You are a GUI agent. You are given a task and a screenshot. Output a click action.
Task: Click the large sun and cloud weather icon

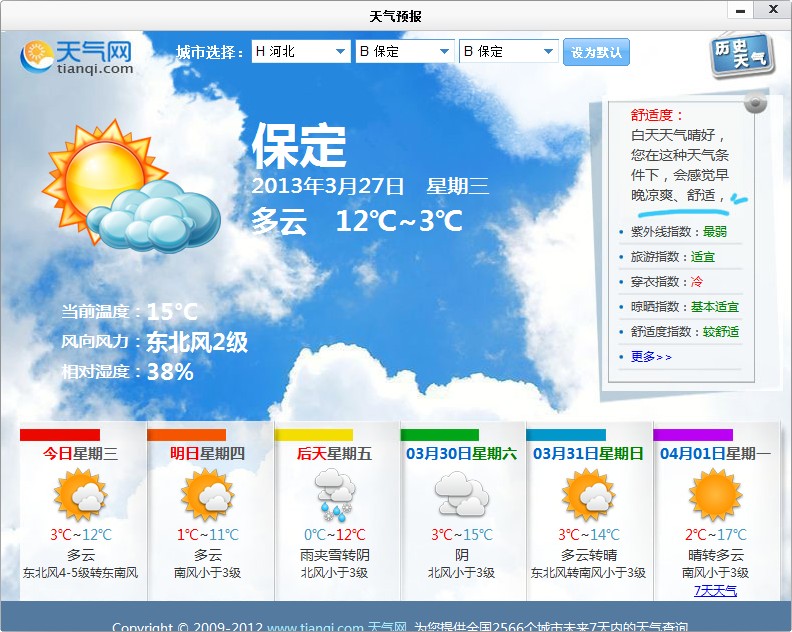pyautogui.click(x=130, y=187)
